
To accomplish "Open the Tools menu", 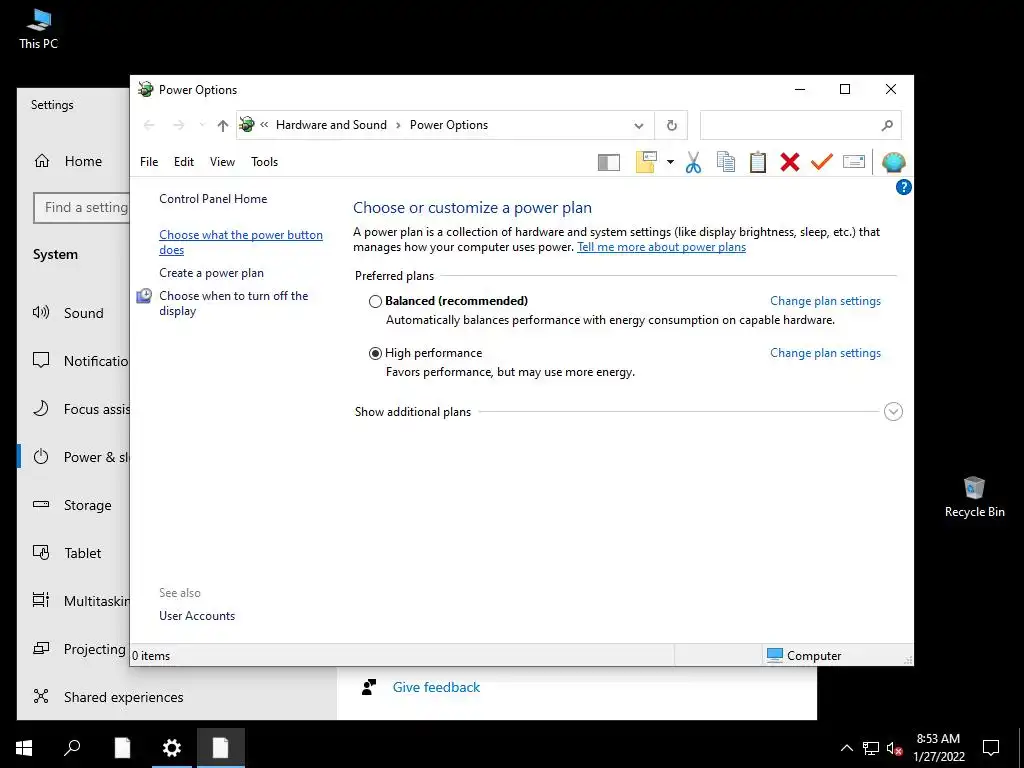I will (x=264, y=162).
